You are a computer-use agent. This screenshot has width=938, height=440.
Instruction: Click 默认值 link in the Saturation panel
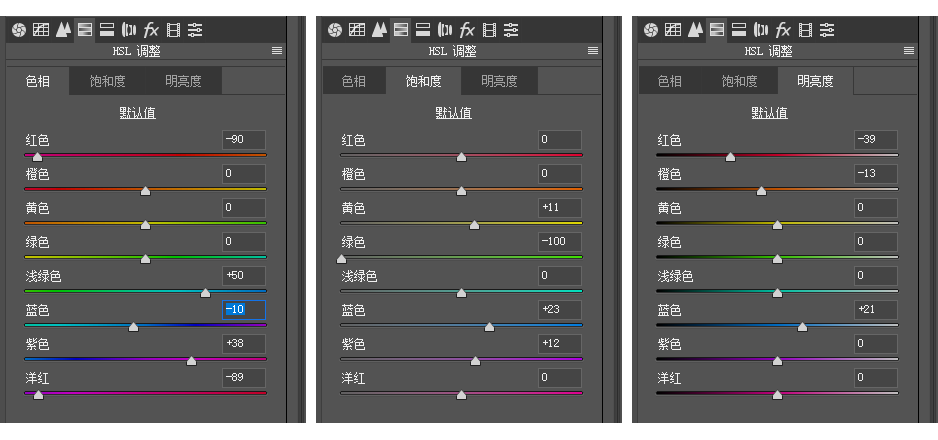(x=453, y=113)
